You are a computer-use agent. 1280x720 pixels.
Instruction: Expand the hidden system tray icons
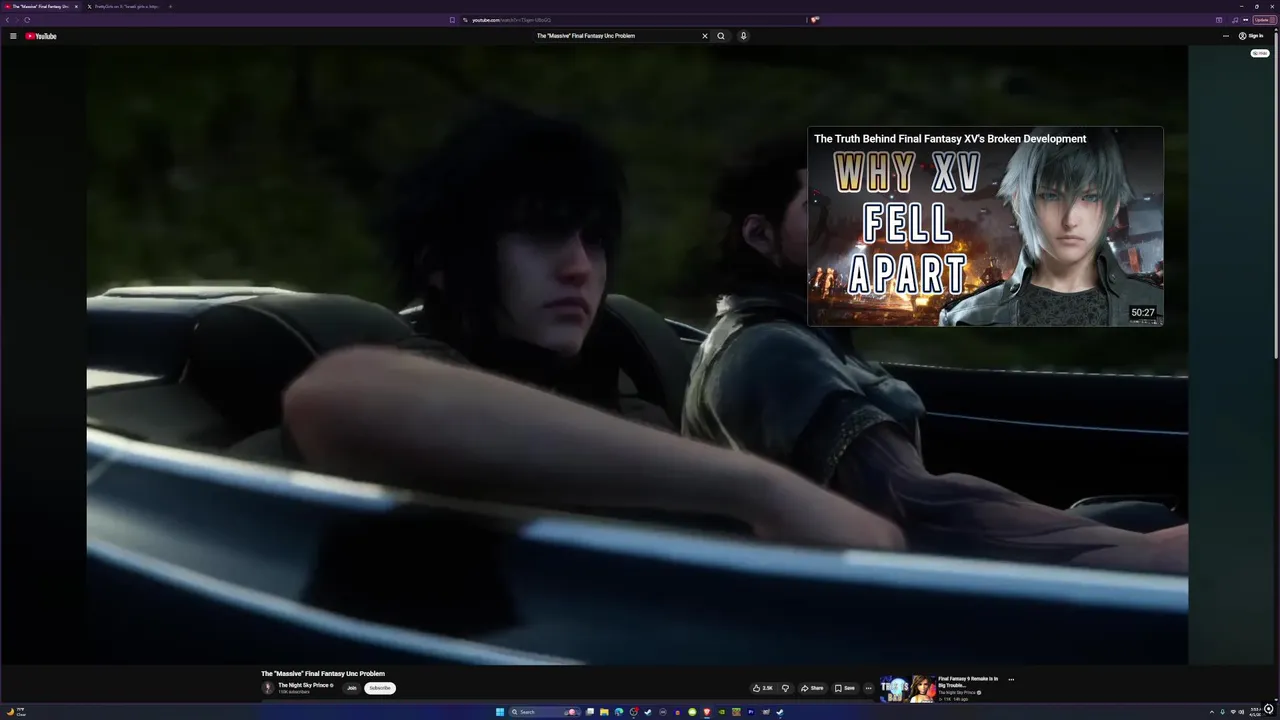(x=1212, y=712)
